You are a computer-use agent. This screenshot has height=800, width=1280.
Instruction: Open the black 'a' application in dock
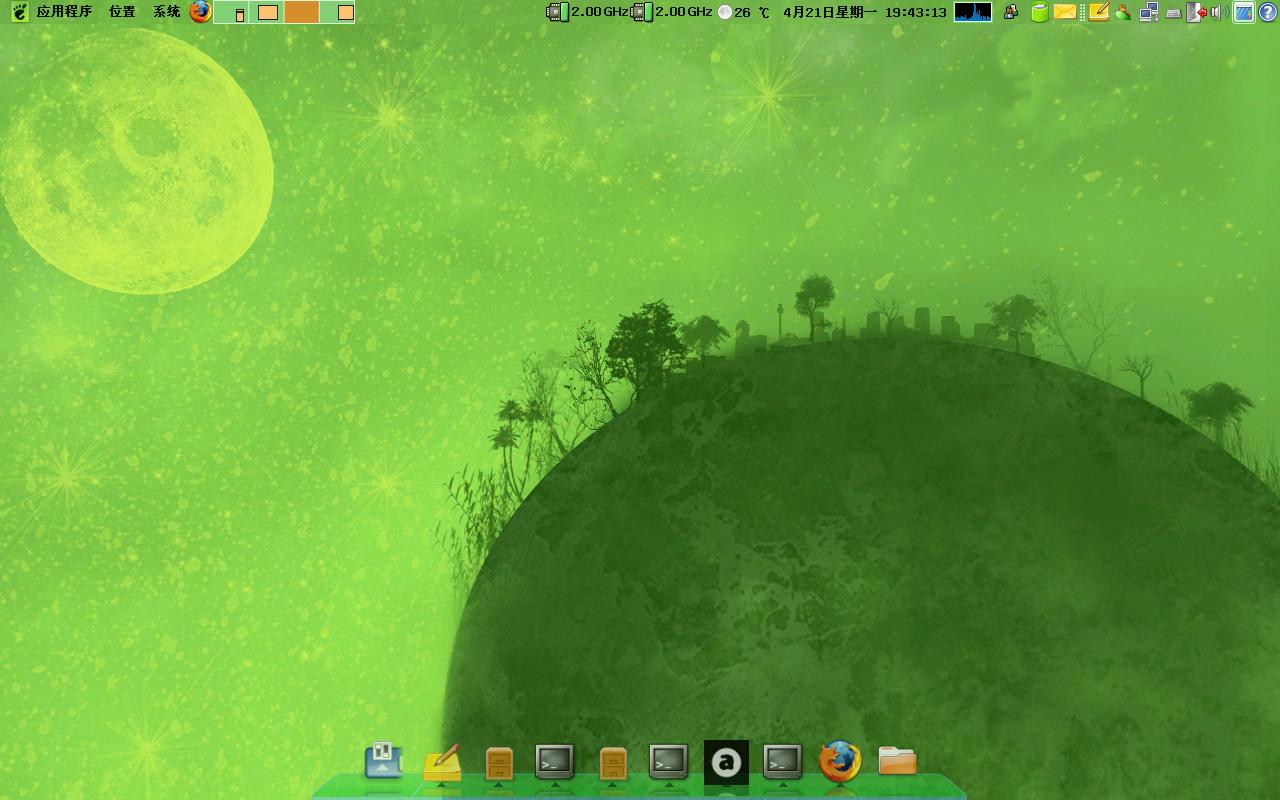coord(726,763)
